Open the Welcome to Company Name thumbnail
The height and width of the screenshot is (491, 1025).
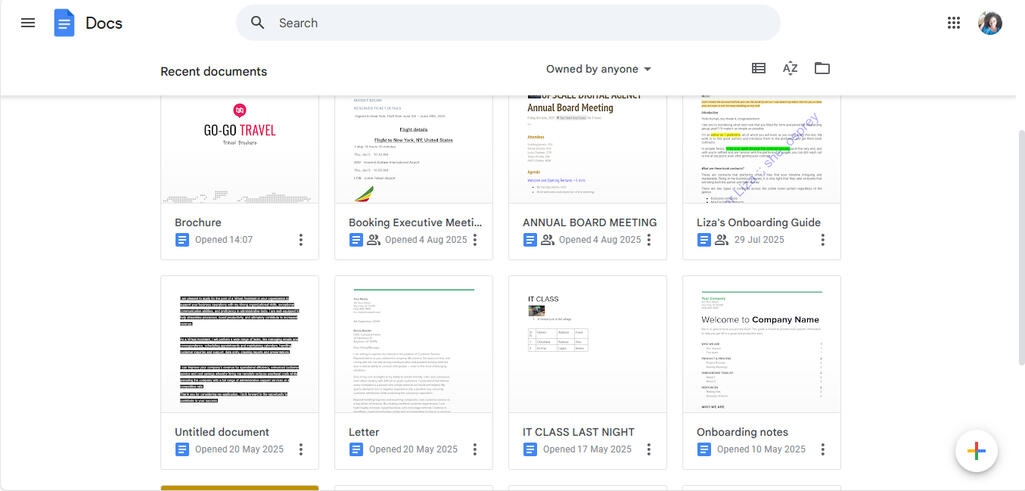click(762, 345)
